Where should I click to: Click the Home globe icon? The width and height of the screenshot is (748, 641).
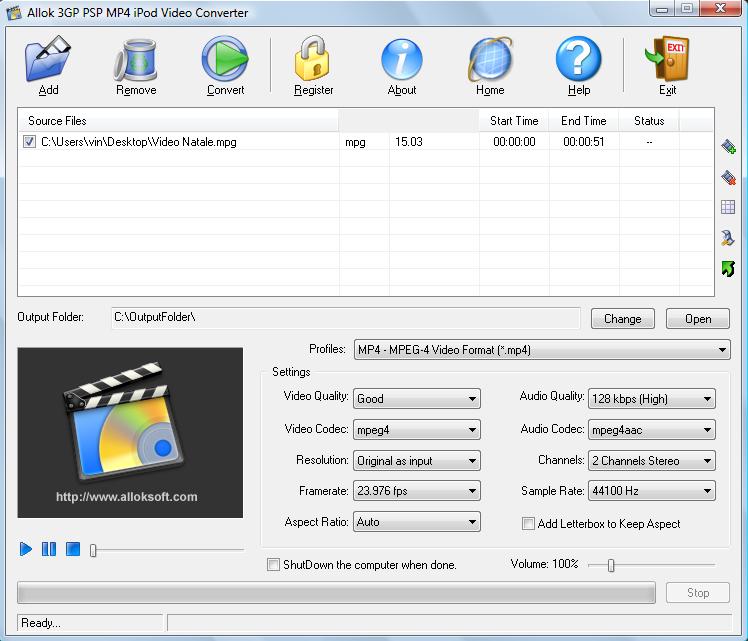490,59
